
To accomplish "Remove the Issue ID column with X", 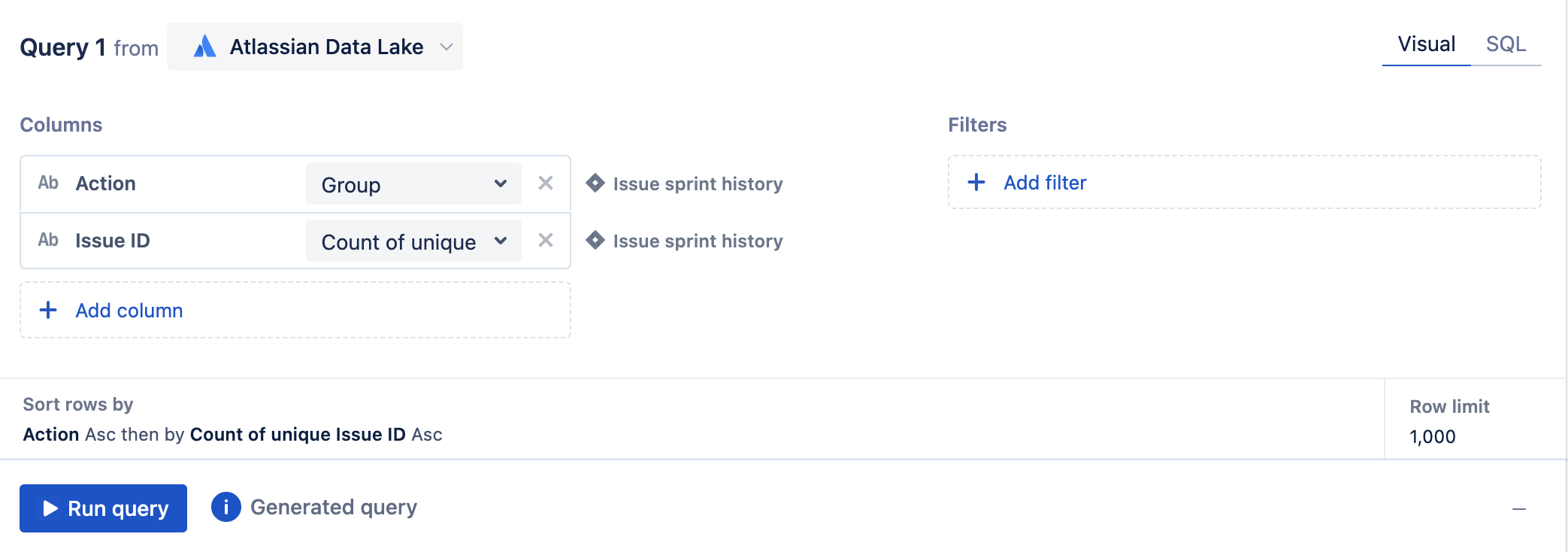I will 546,241.
